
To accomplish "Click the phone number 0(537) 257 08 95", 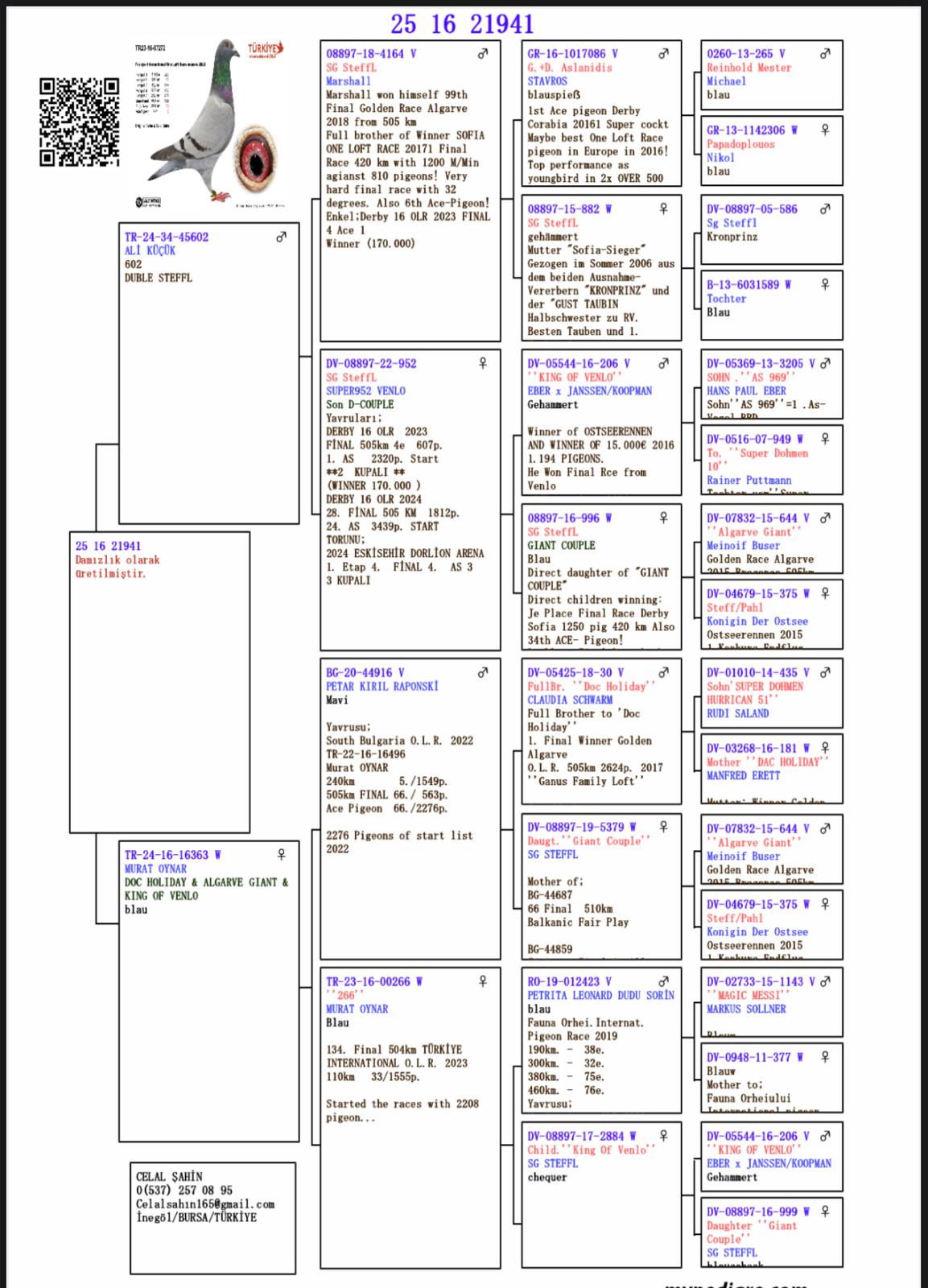I will (x=184, y=1191).
